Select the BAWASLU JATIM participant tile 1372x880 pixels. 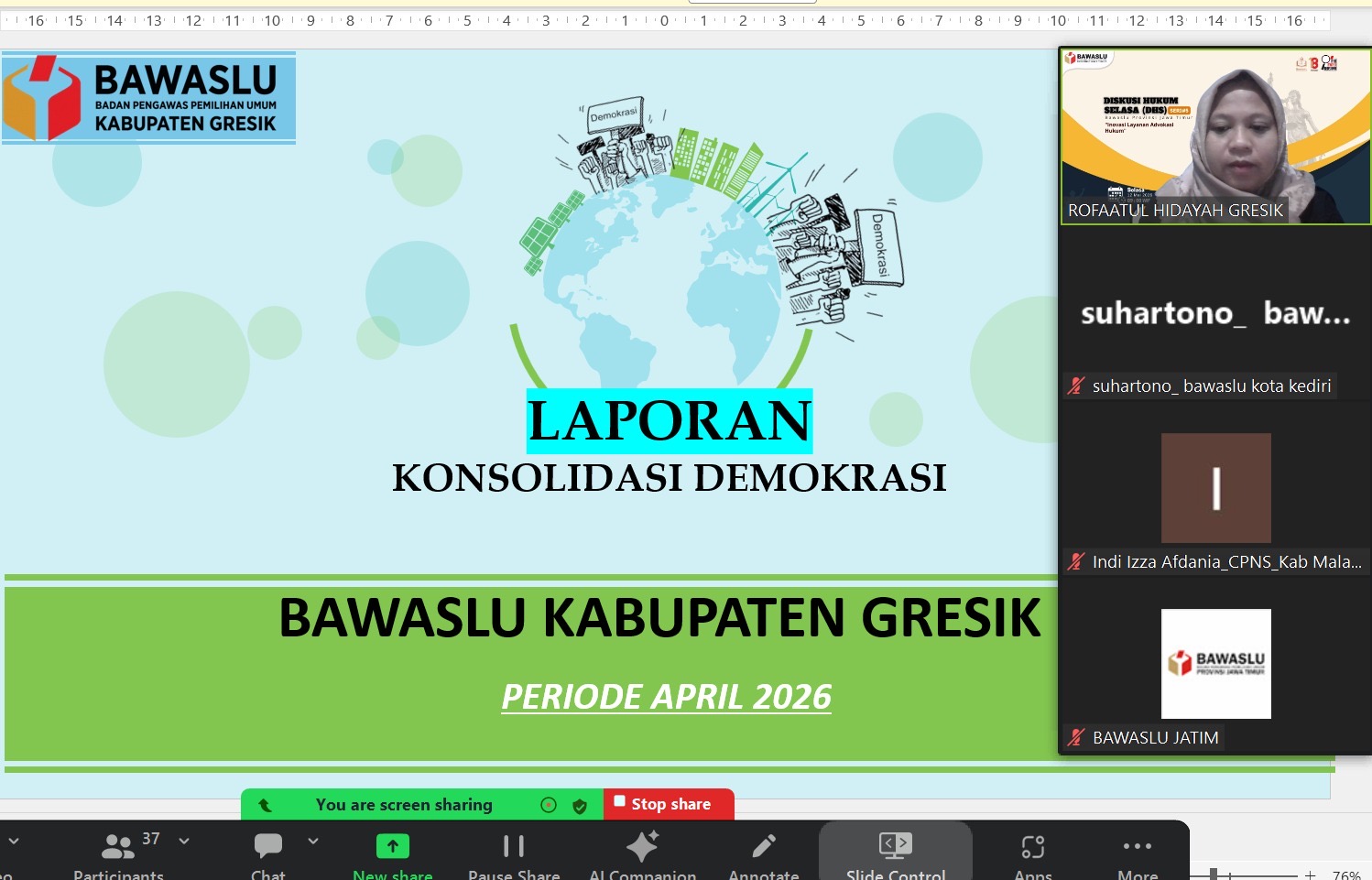pyautogui.click(x=1215, y=666)
